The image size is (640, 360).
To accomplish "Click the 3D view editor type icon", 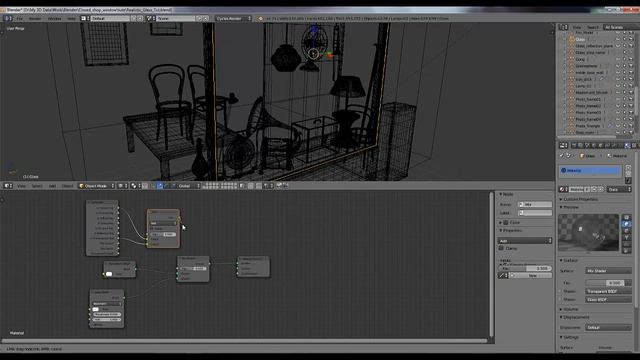I will pos(7,186).
